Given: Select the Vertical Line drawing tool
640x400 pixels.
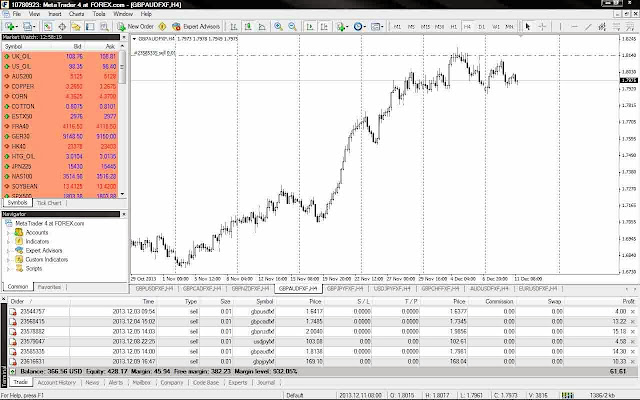Looking at the screenshot, I should [560, 27].
